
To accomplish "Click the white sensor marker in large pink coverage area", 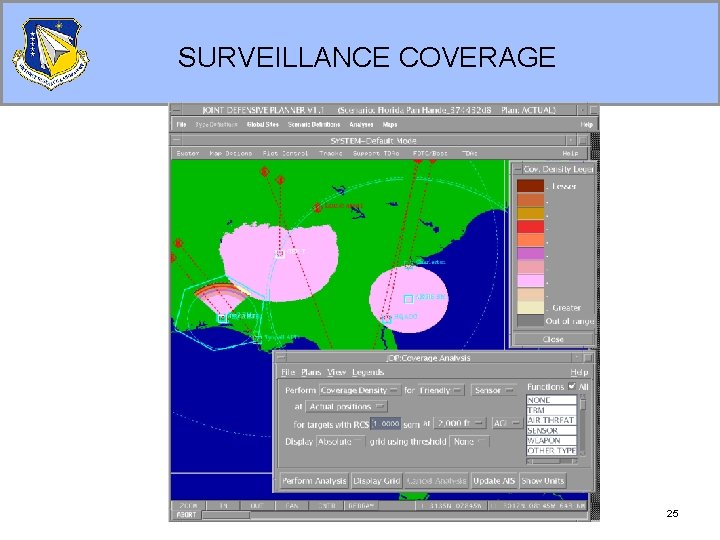I will [280, 254].
